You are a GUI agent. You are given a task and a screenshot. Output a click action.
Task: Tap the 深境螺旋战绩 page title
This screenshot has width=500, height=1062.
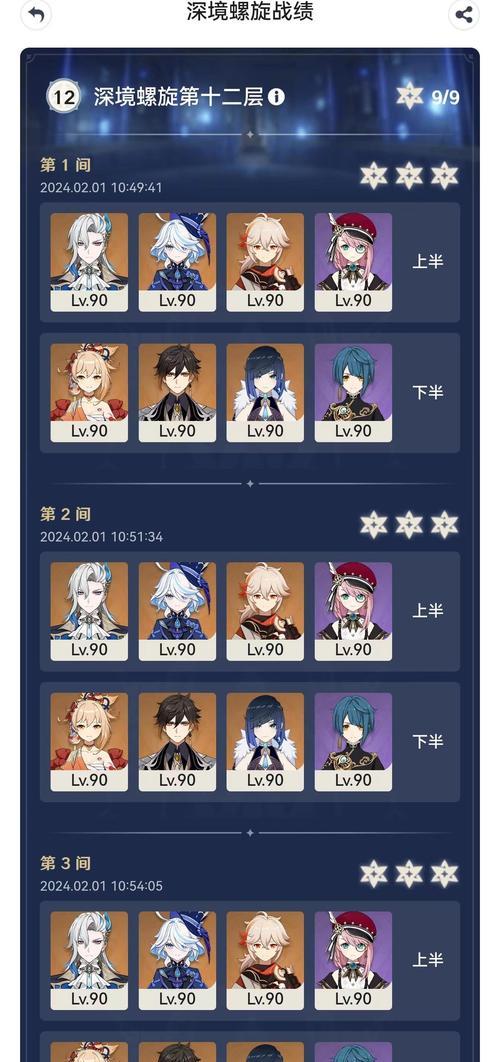(x=250, y=12)
